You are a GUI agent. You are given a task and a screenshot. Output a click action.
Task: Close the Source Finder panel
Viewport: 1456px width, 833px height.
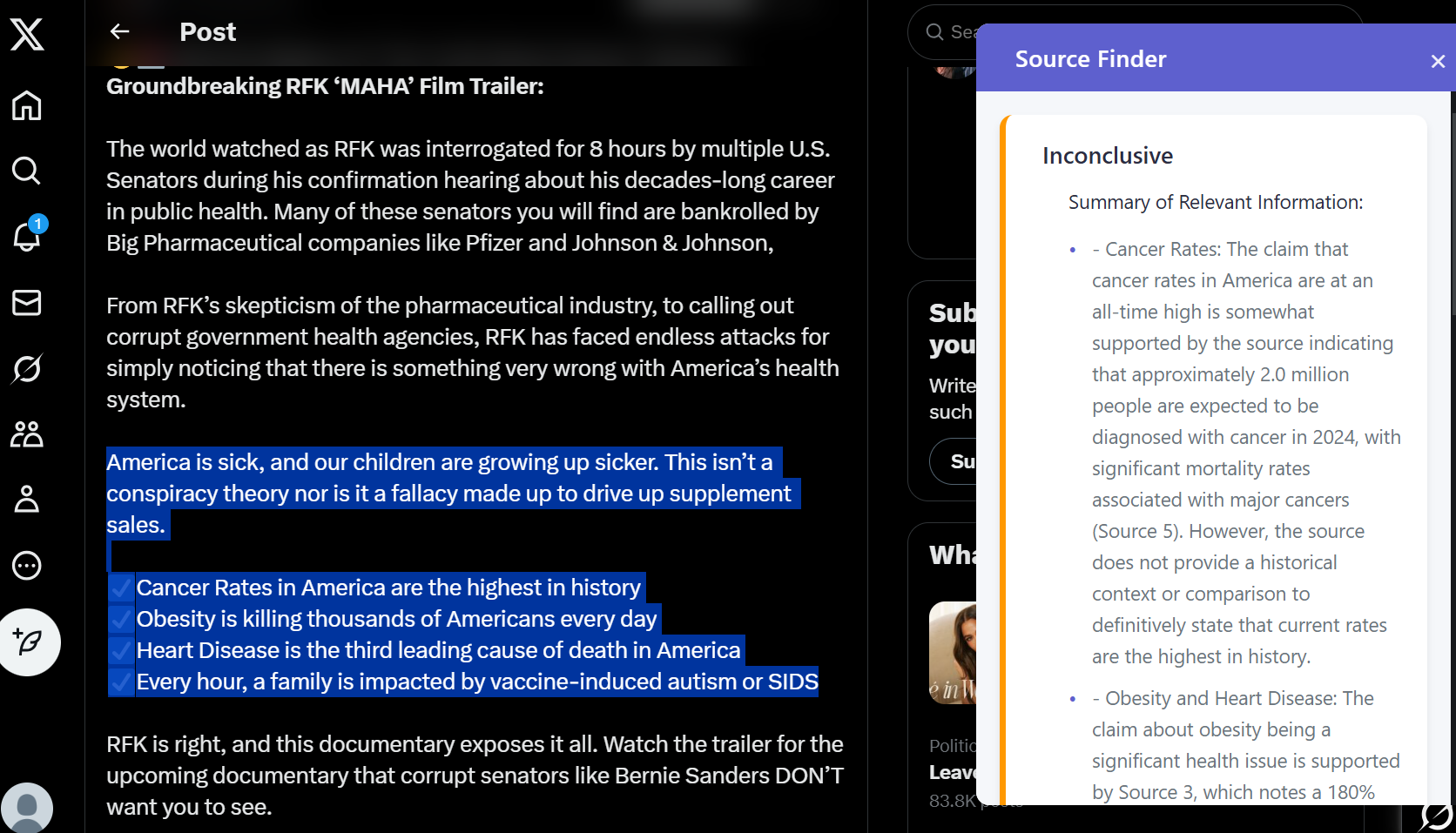[1438, 61]
